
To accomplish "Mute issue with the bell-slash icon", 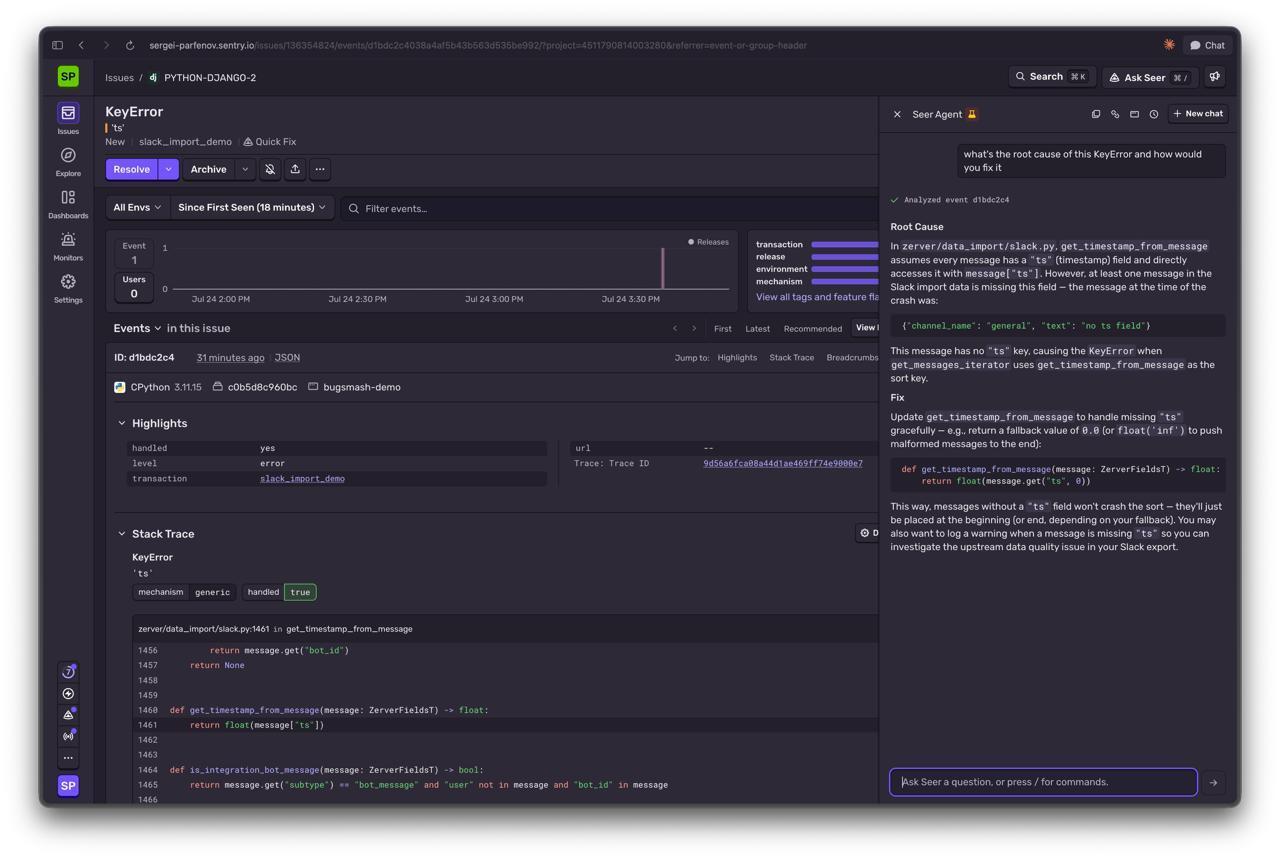I will [x=270, y=169].
